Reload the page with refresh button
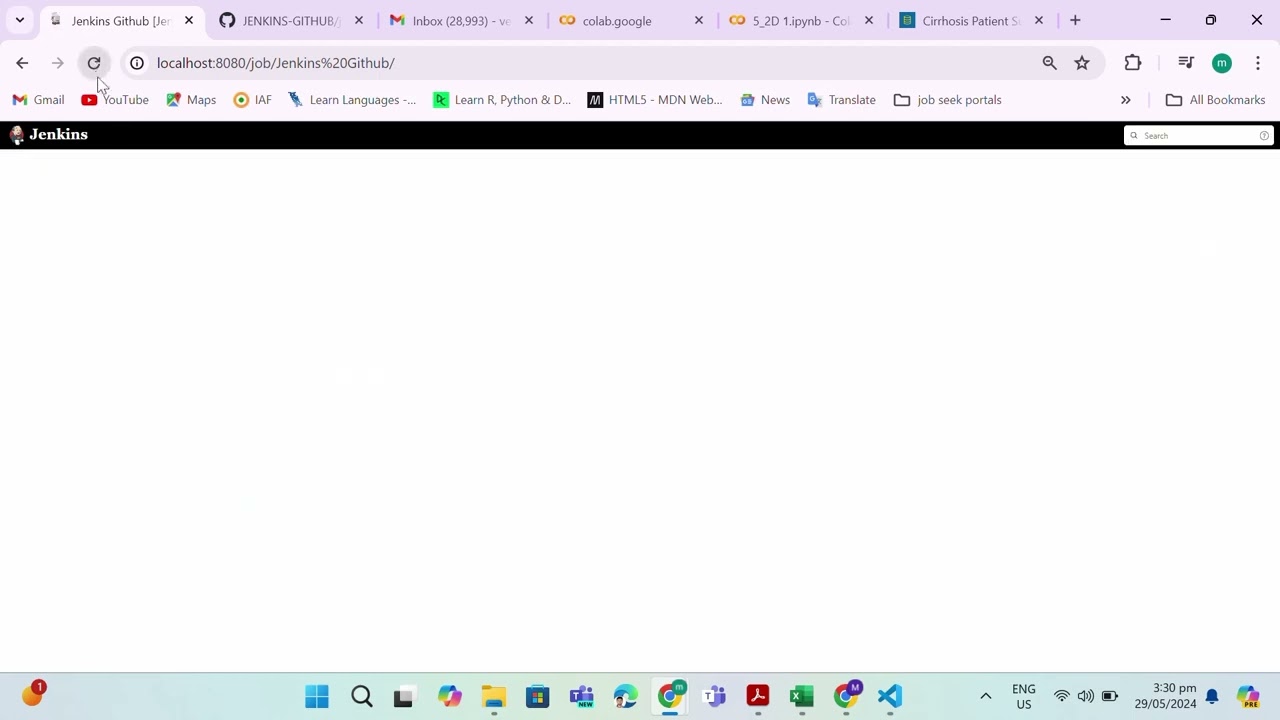The width and height of the screenshot is (1280, 720). [94, 63]
